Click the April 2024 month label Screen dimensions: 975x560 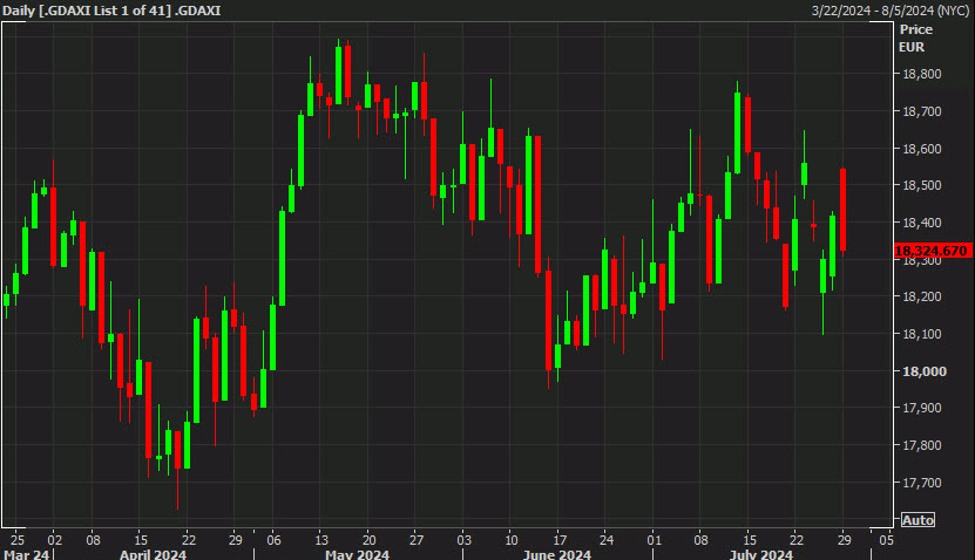click(x=153, y=554)
